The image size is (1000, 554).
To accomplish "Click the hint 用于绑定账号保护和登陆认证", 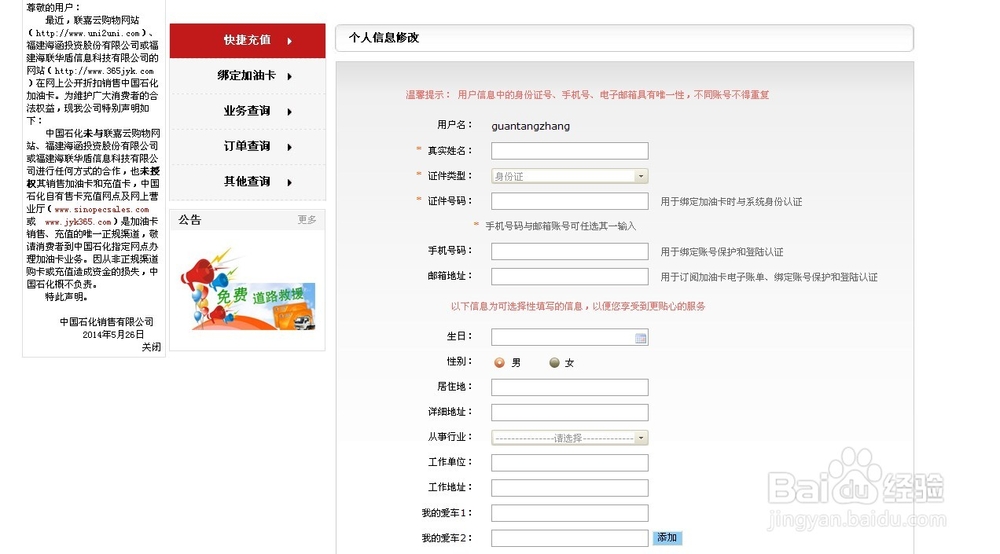I will (721, 252).
